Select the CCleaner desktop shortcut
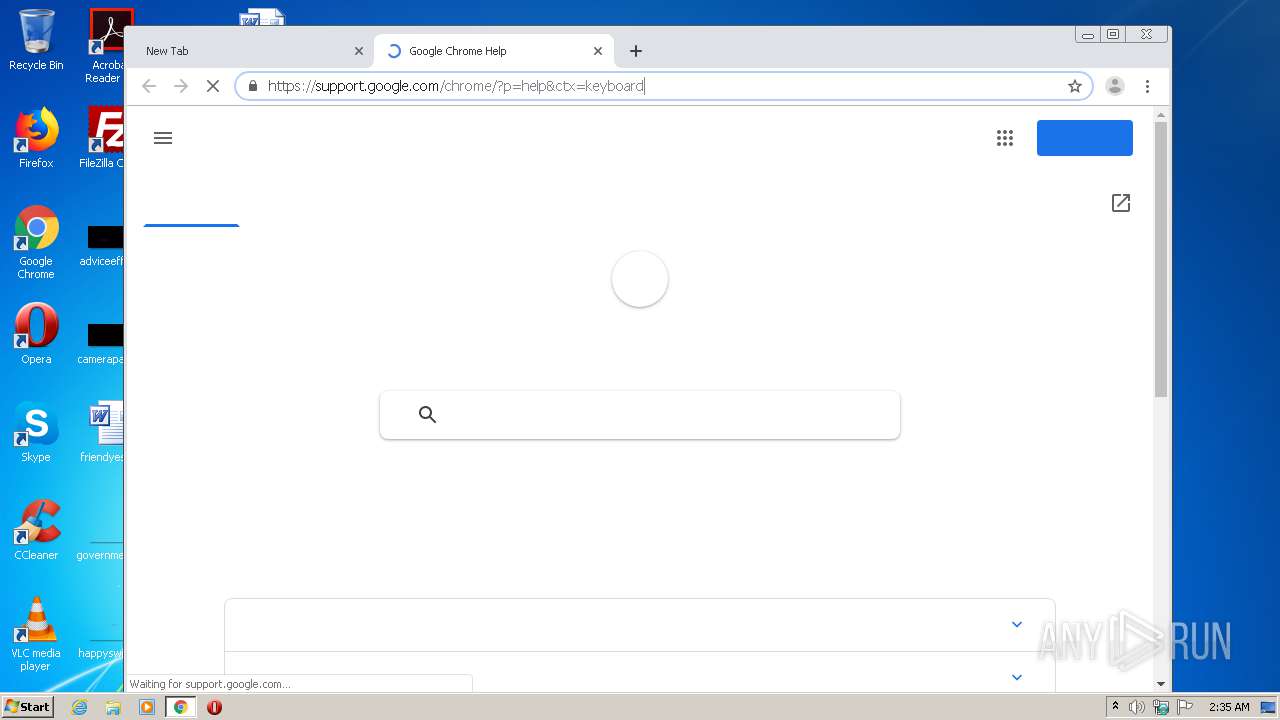 (36, 530)
